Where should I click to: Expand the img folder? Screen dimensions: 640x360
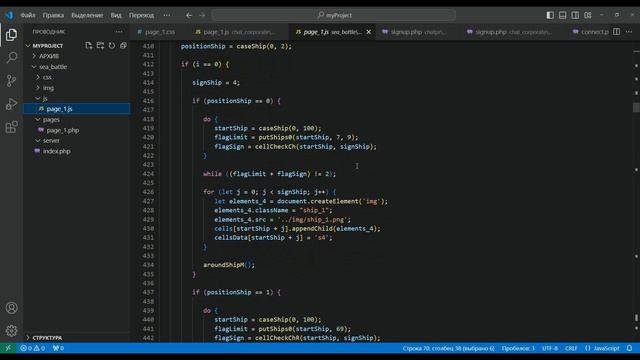[x=48, y=88]
